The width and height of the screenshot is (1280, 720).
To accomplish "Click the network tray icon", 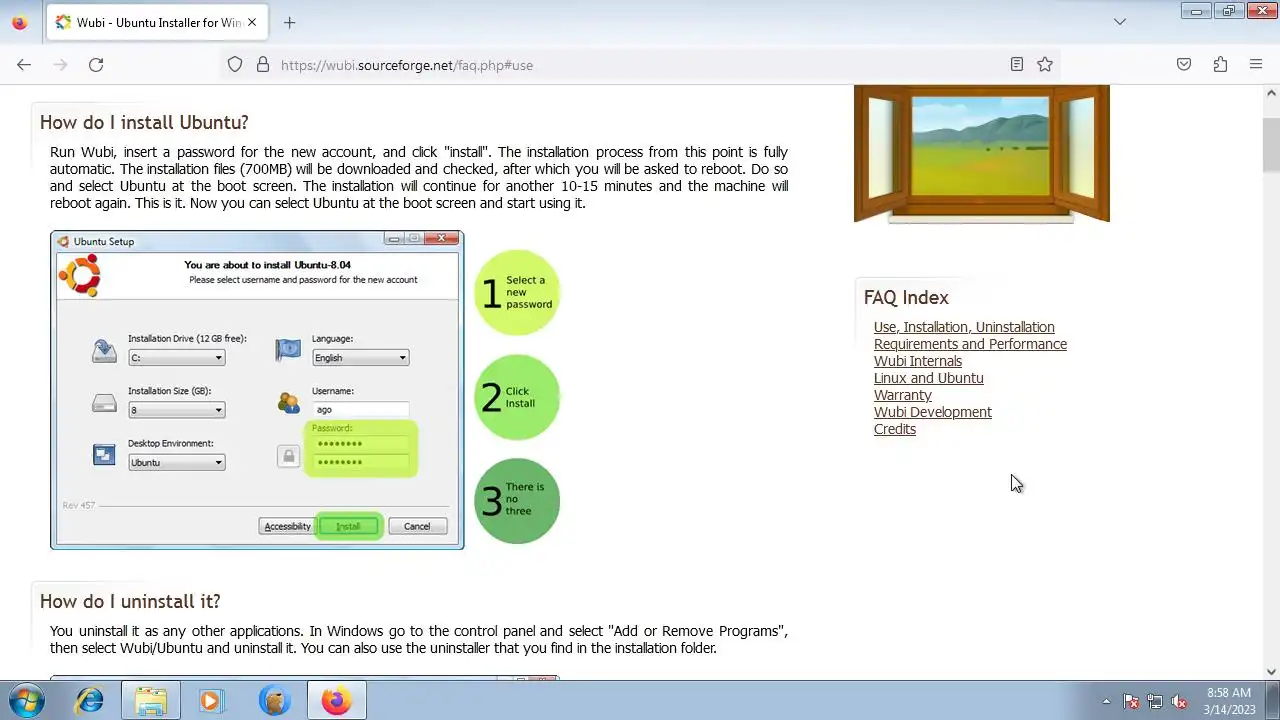I will coord(1155,702).
